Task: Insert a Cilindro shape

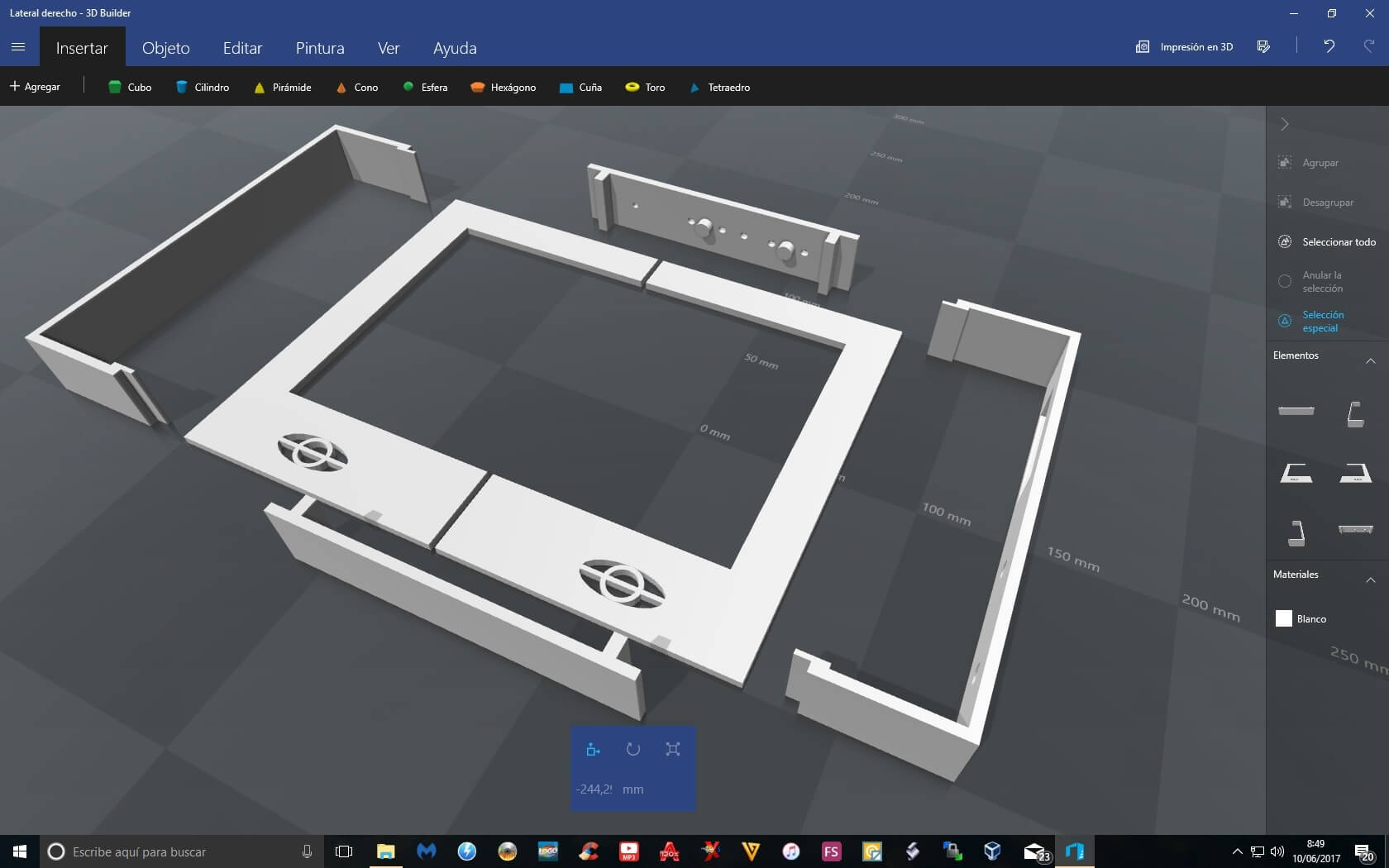Action: tap(203, 87)
